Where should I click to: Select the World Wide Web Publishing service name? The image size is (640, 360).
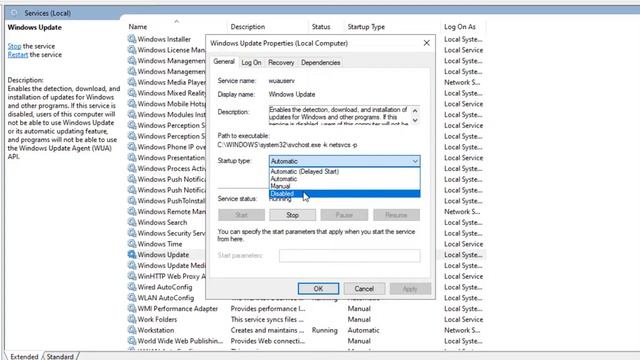(180, 341)
